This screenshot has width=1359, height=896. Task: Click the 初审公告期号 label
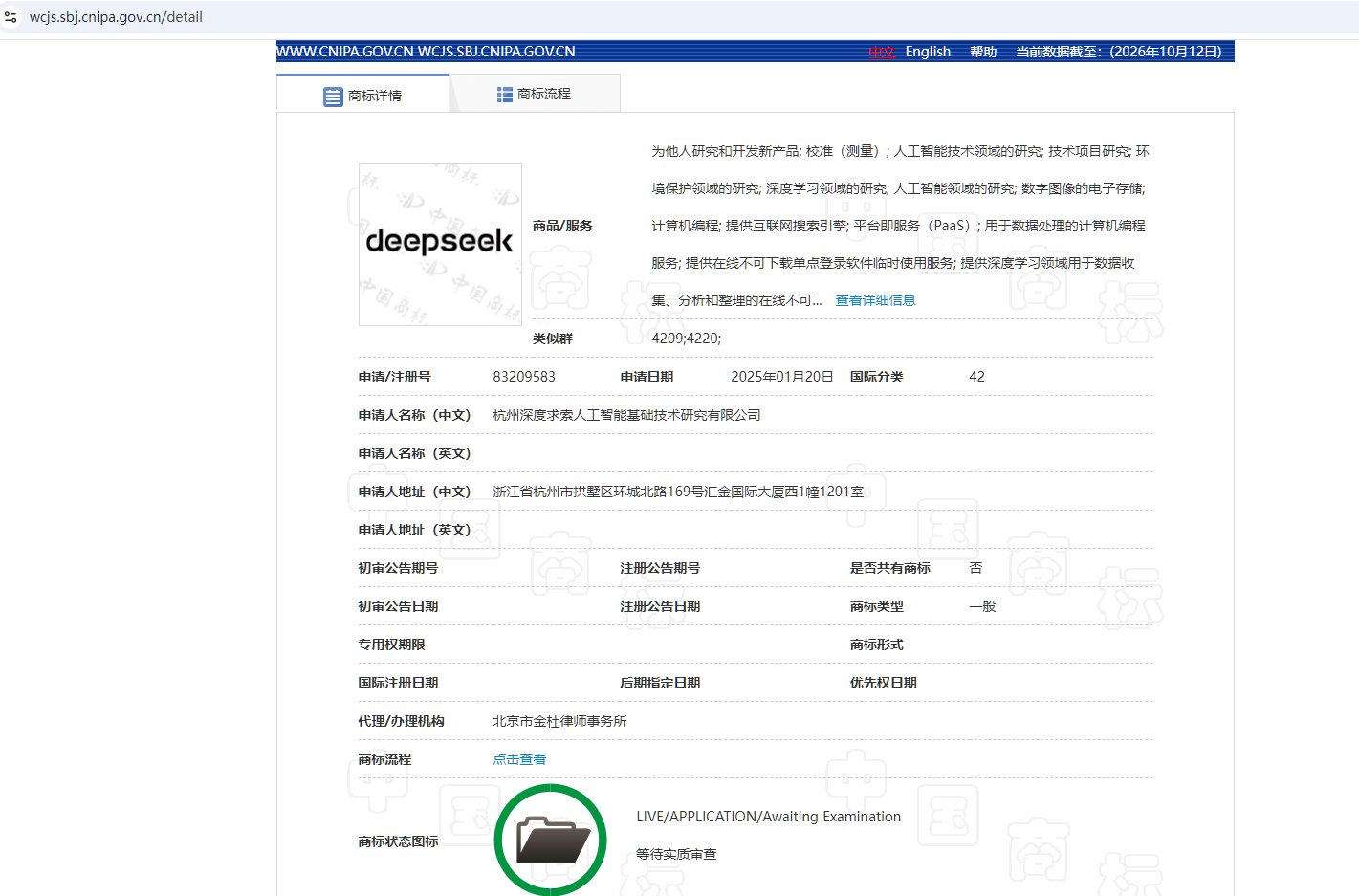(398, 568)
